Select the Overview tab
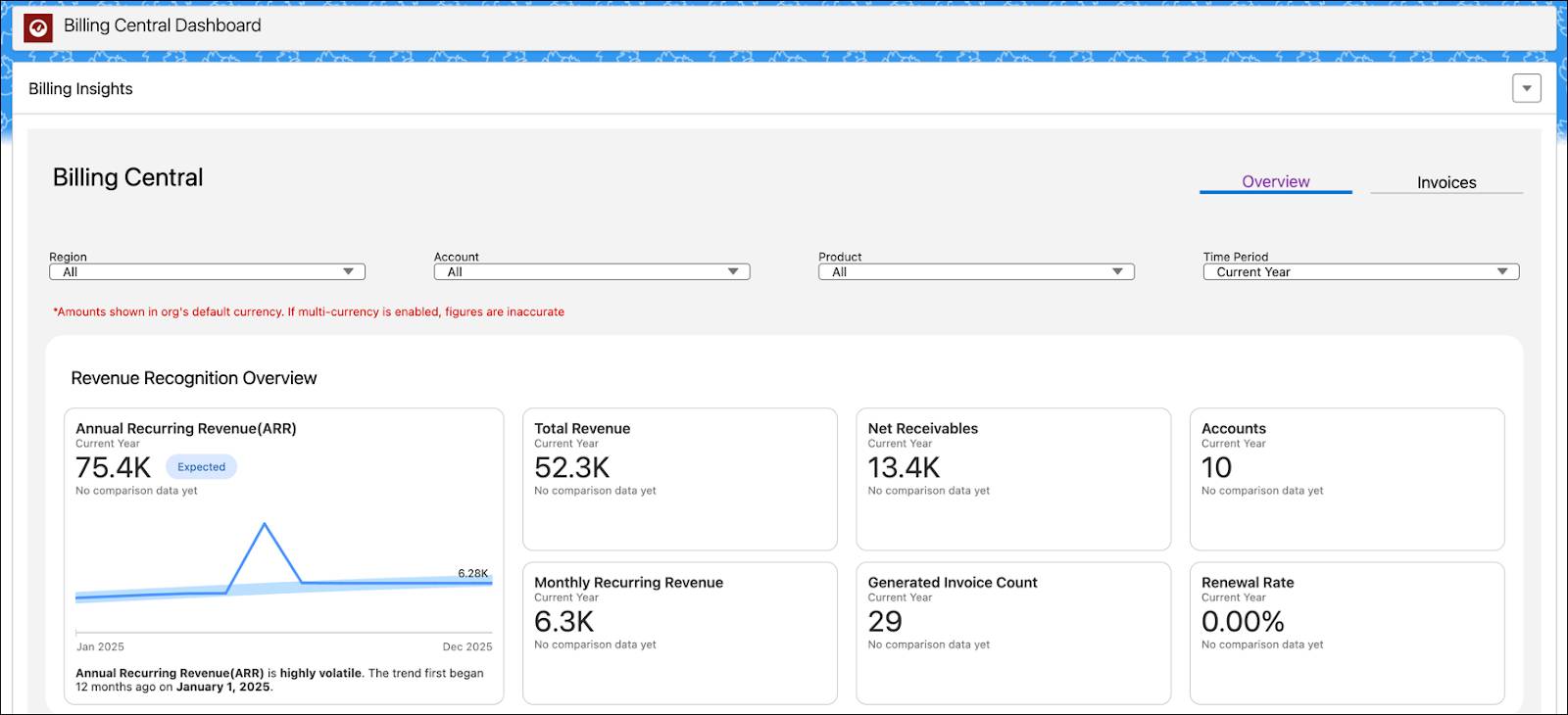Image resolution: width=1568 pixels, height=715 pixels. 1275,181
